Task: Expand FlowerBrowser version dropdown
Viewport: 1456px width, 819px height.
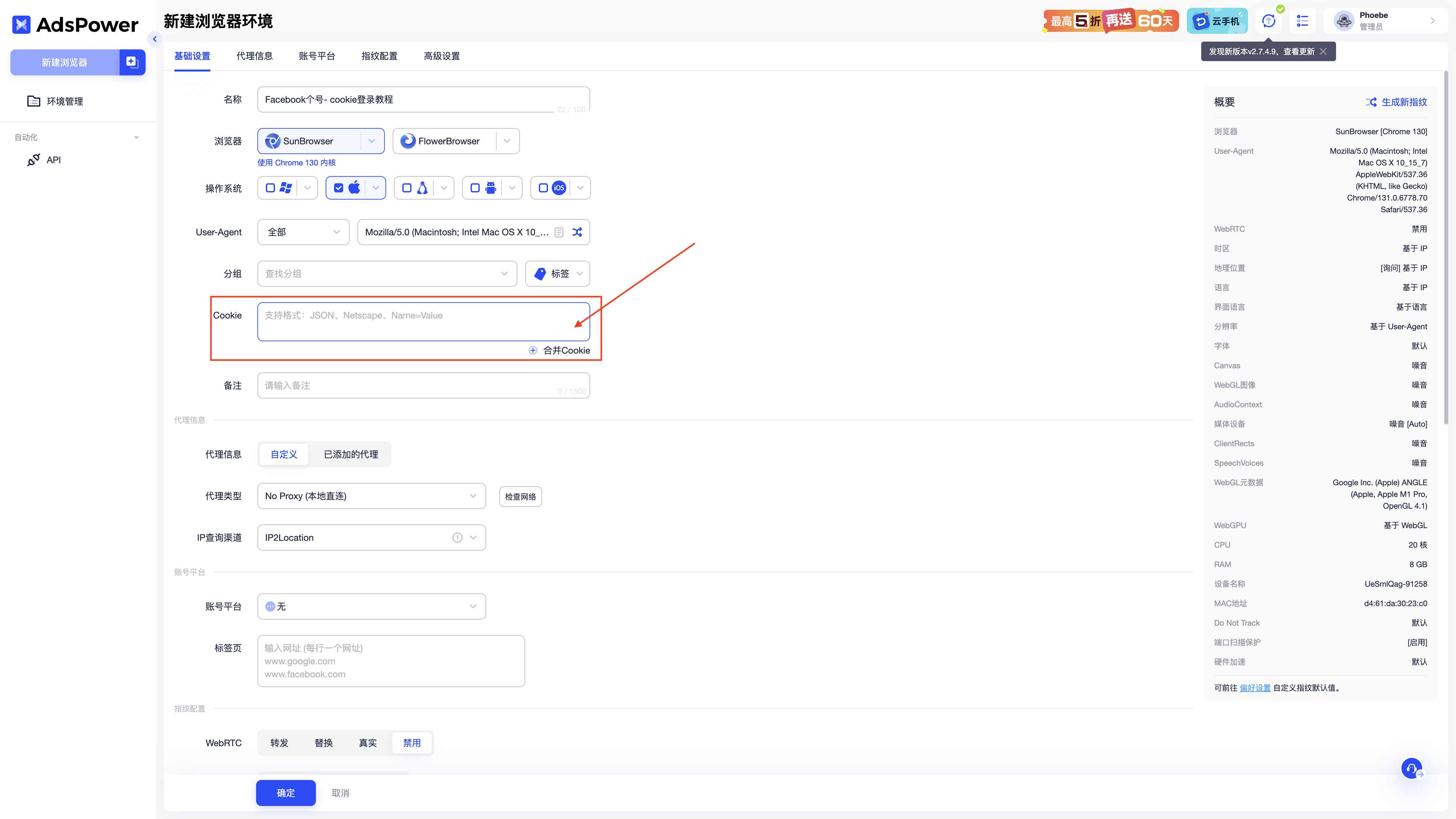Action: click(507, 141)
